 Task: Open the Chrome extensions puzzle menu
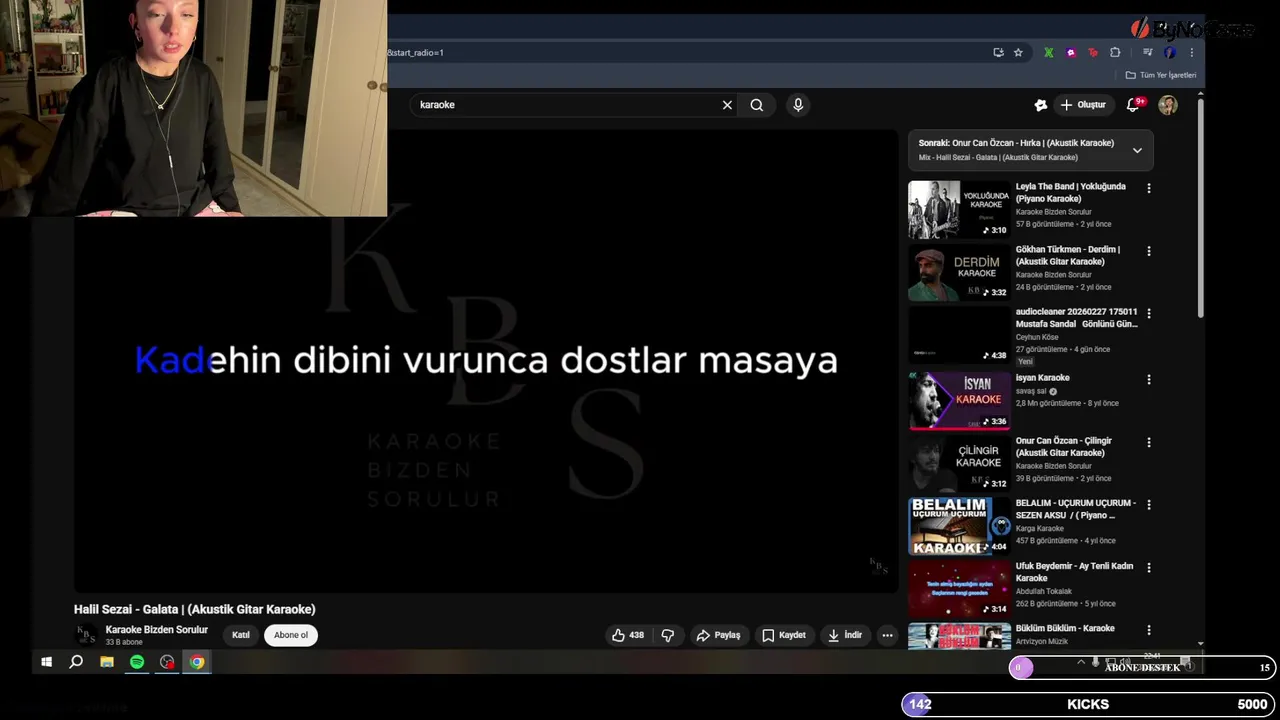coord(1115,53)
